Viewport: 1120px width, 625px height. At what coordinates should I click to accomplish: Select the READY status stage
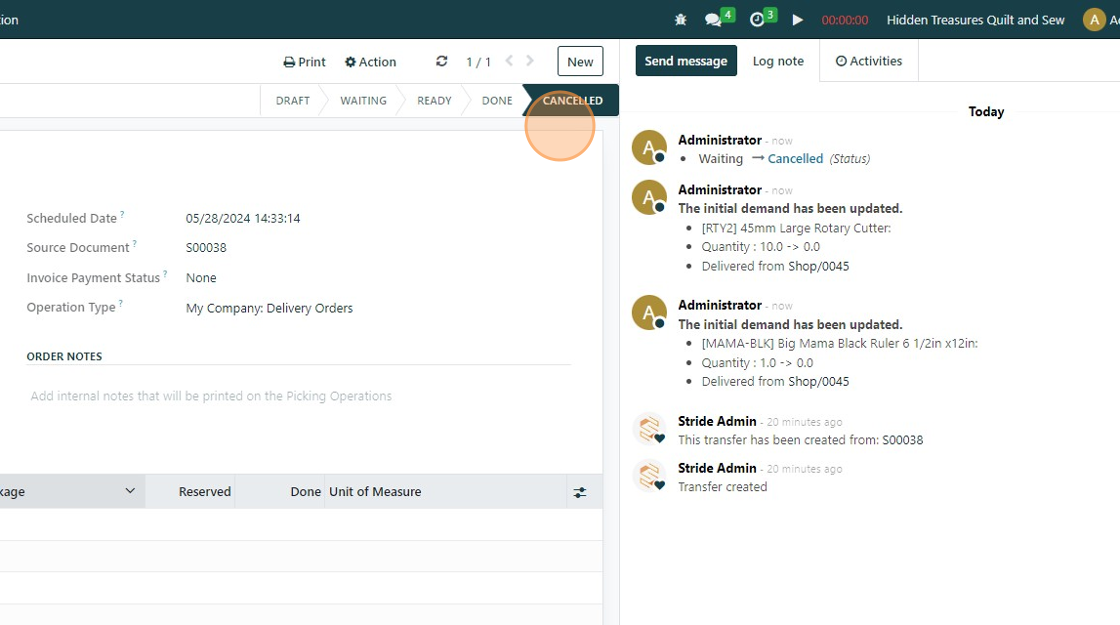434,101
